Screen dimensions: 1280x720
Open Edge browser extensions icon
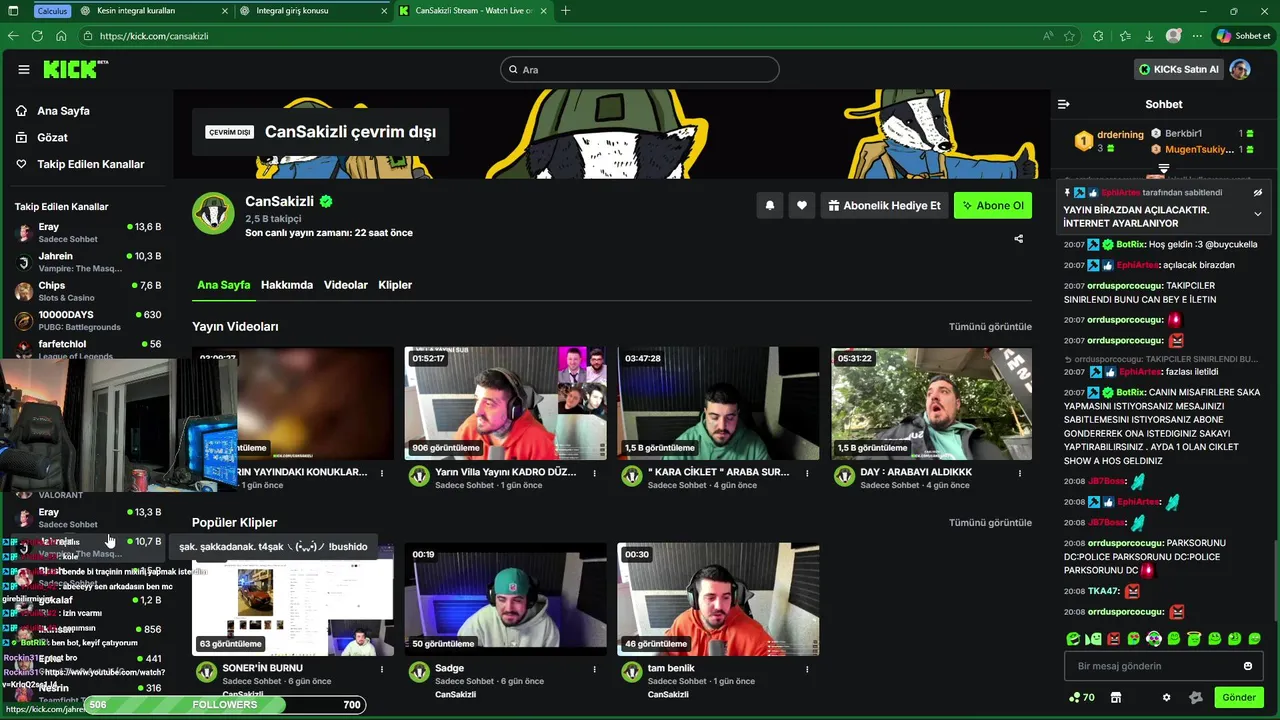1098,36
